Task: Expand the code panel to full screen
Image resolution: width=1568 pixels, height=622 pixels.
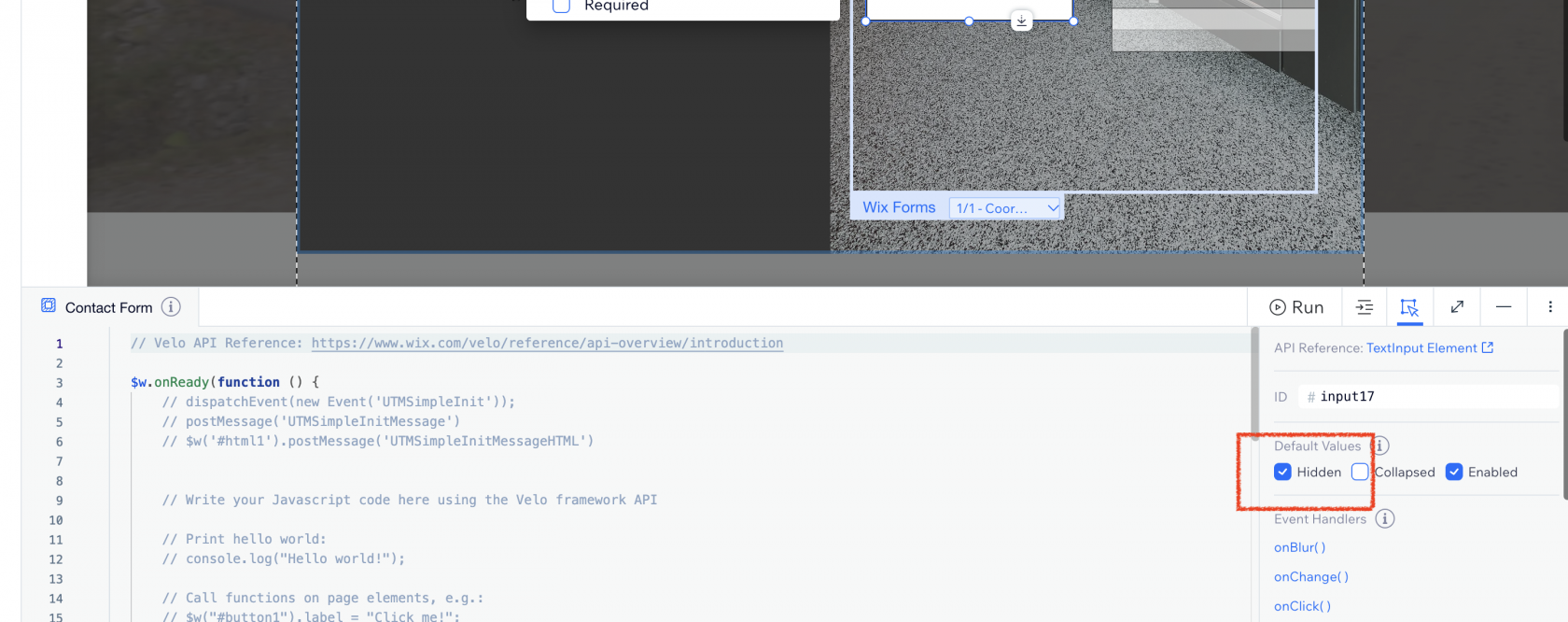Action: click(x=1457, y=307)
